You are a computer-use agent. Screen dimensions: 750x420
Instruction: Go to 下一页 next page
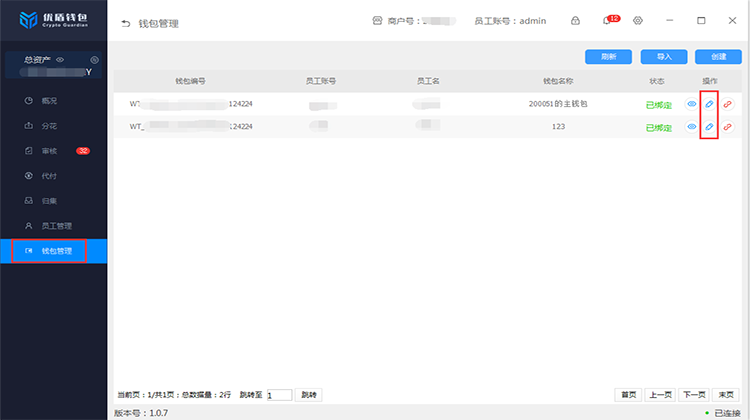[693, 395]
